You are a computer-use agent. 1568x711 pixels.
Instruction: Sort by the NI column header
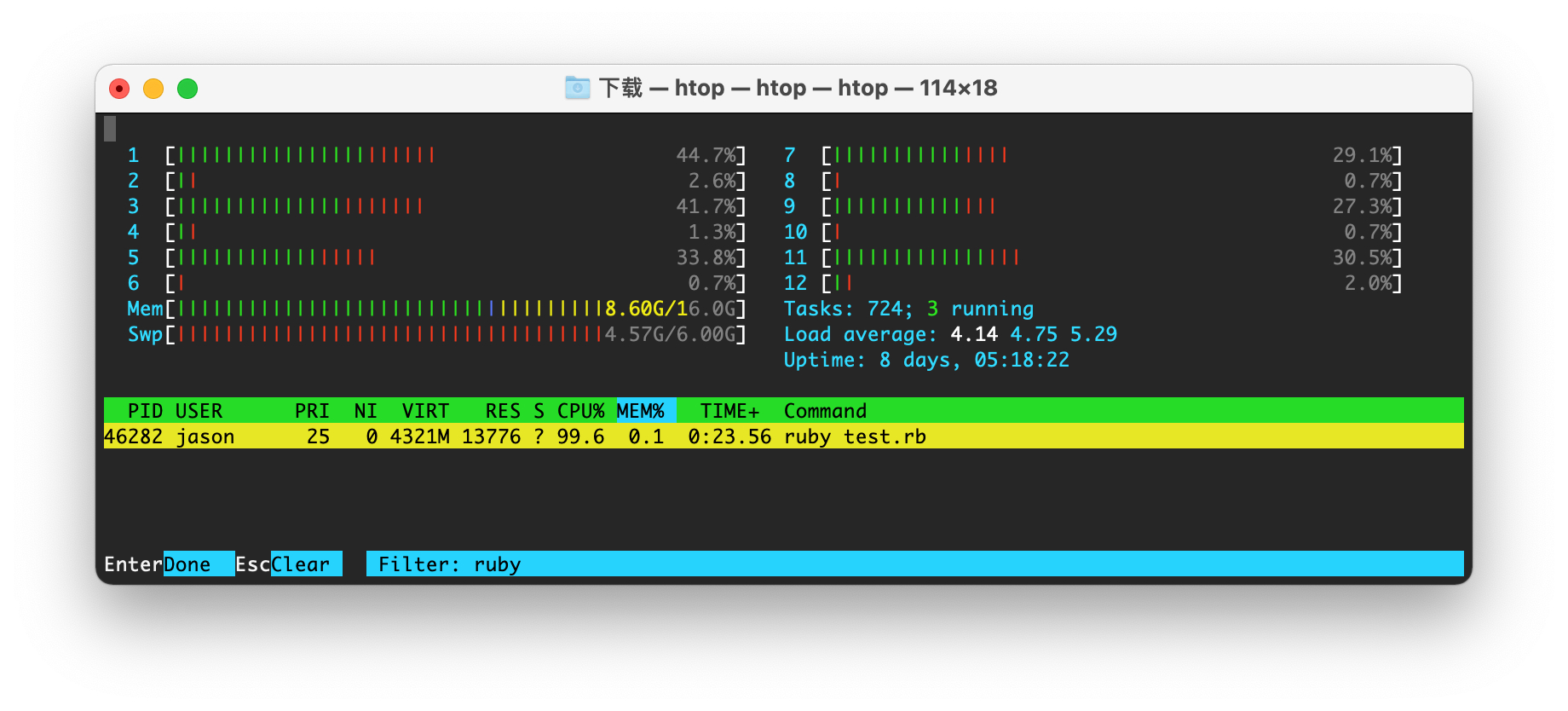coord(366,411)
